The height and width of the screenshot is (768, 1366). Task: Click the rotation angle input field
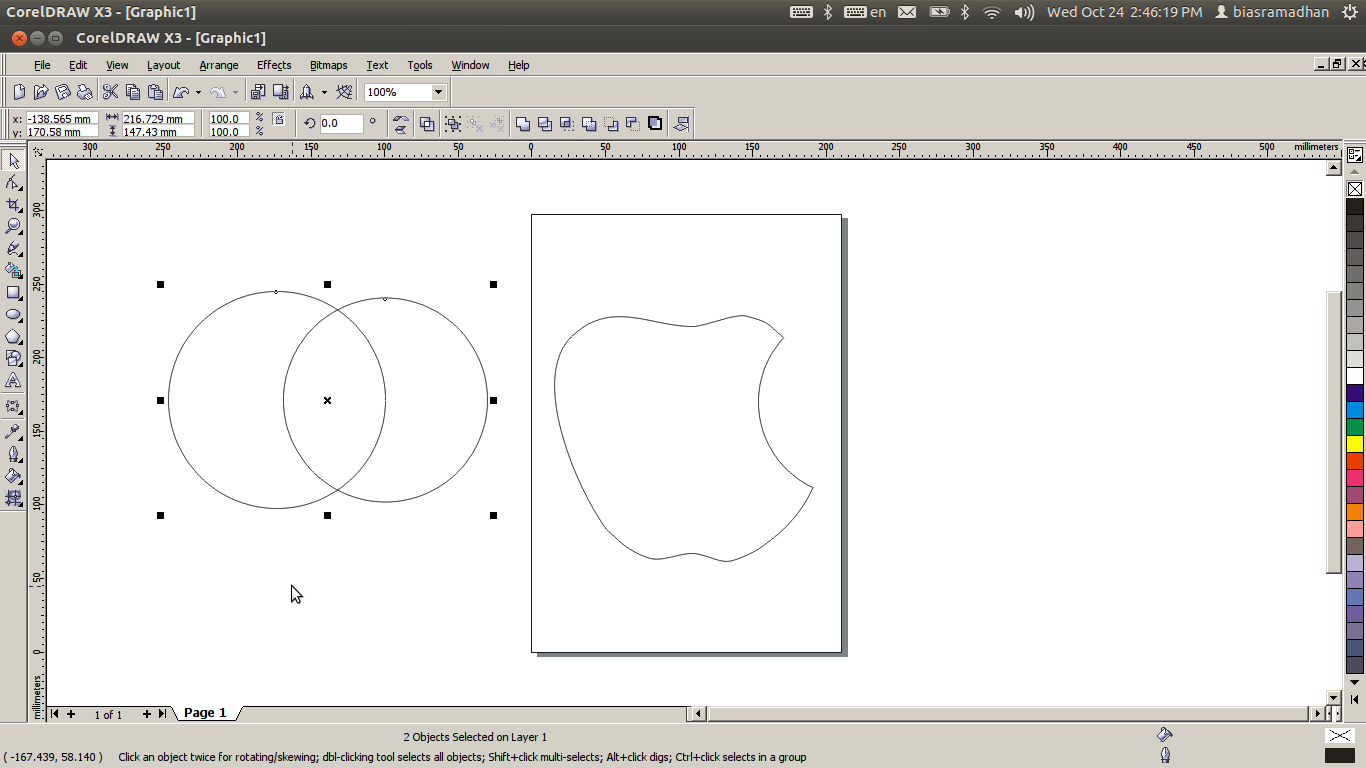pyautogui.click(x=340, y=124)
